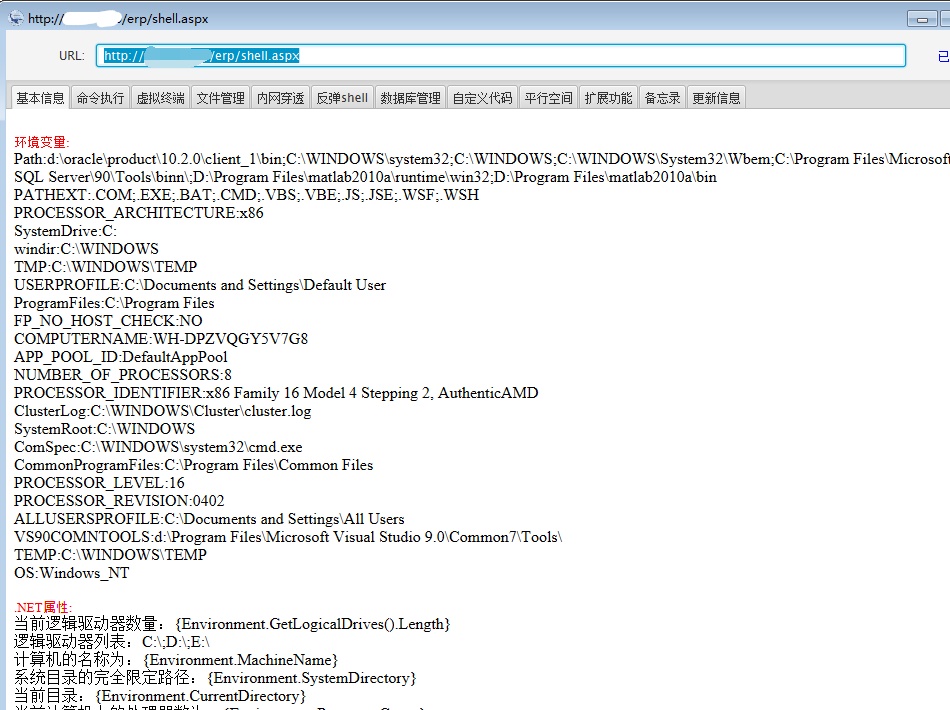Show the 平行空间 tab
The image size is (950, 710).
point(549,98)
